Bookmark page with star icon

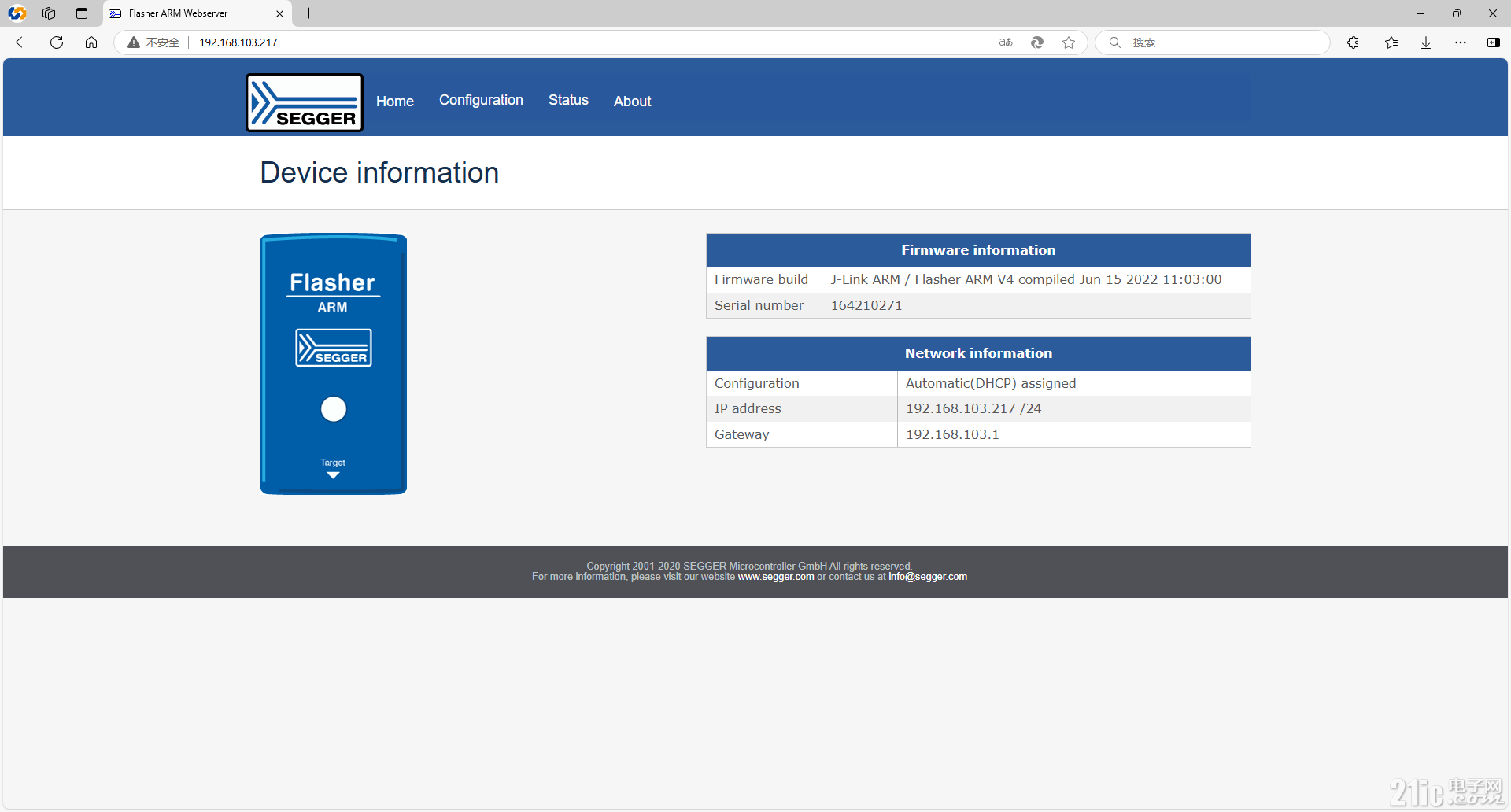click(1069, 42)
